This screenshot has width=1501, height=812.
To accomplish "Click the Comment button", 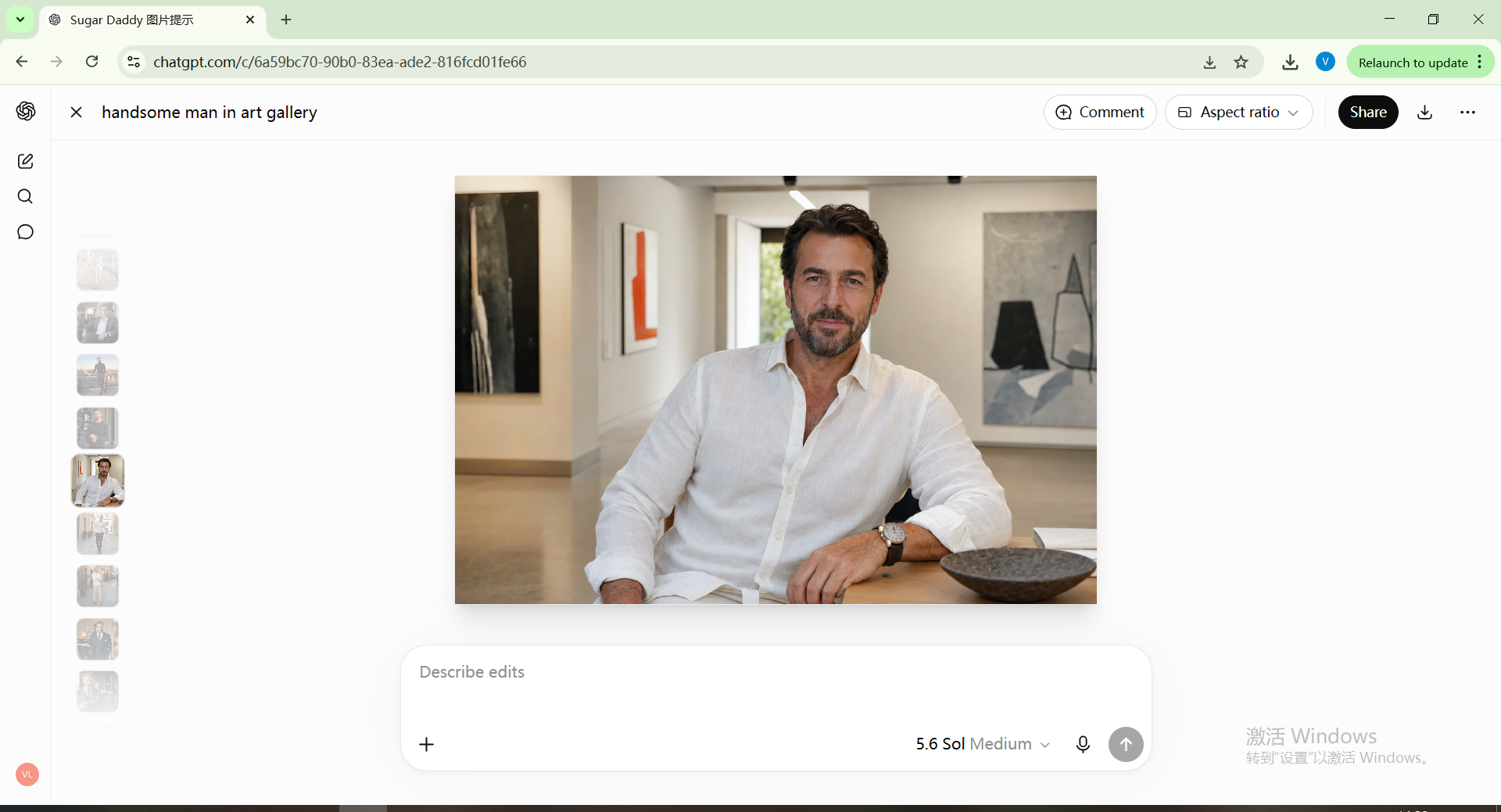I will [1099, 112].
